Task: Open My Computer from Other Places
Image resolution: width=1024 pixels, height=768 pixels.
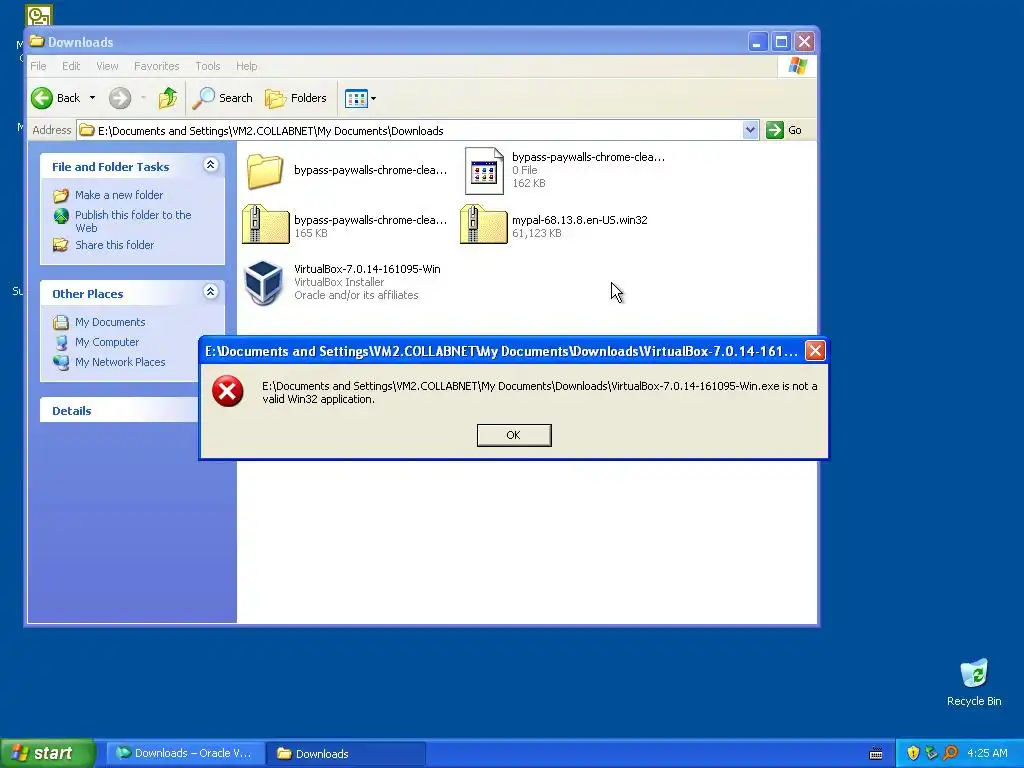Action: click(106, 342)
